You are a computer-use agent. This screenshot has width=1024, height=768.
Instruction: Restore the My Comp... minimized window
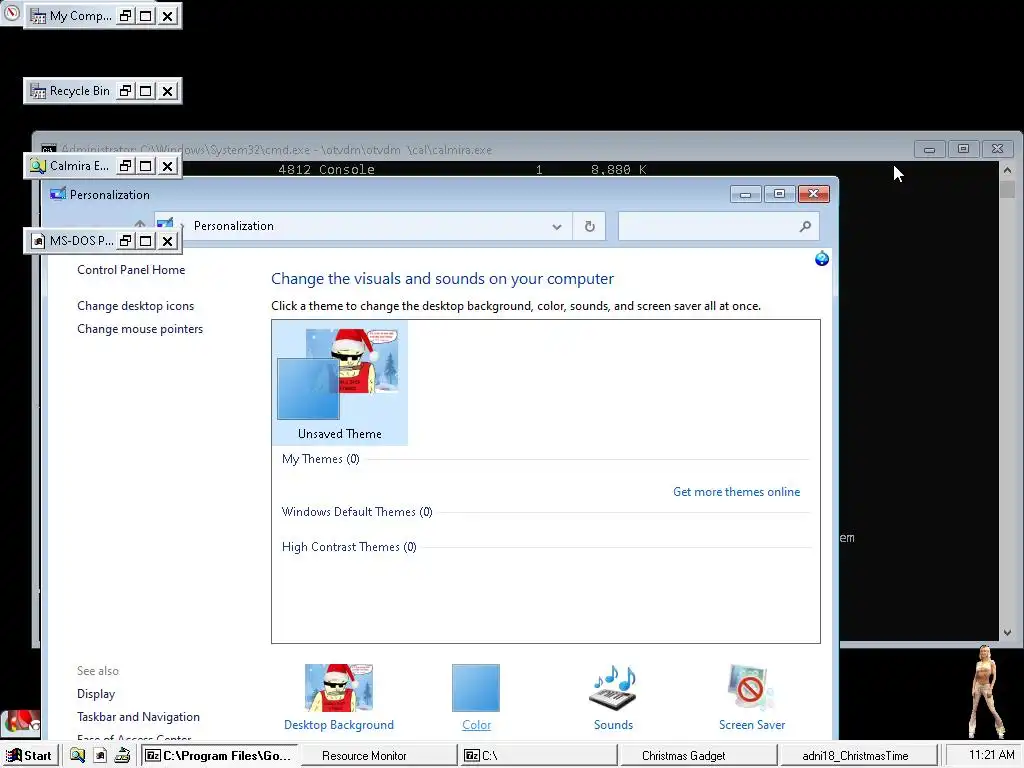[x=125, y=16]
